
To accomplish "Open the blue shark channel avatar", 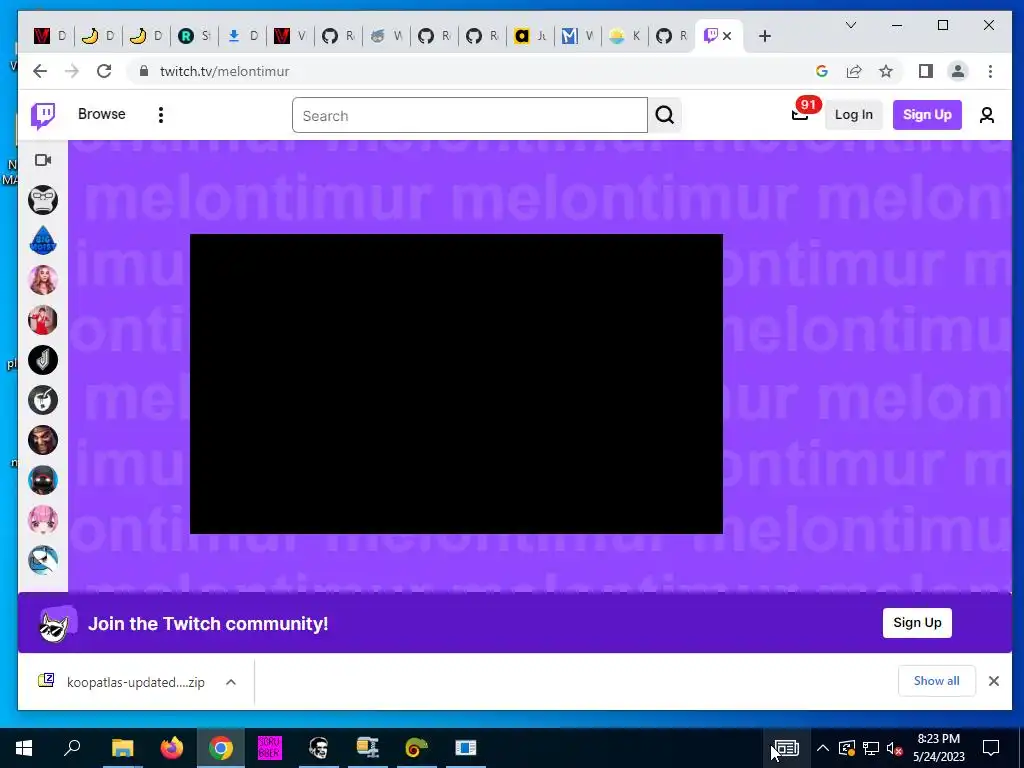I will [x=43, y=560].
